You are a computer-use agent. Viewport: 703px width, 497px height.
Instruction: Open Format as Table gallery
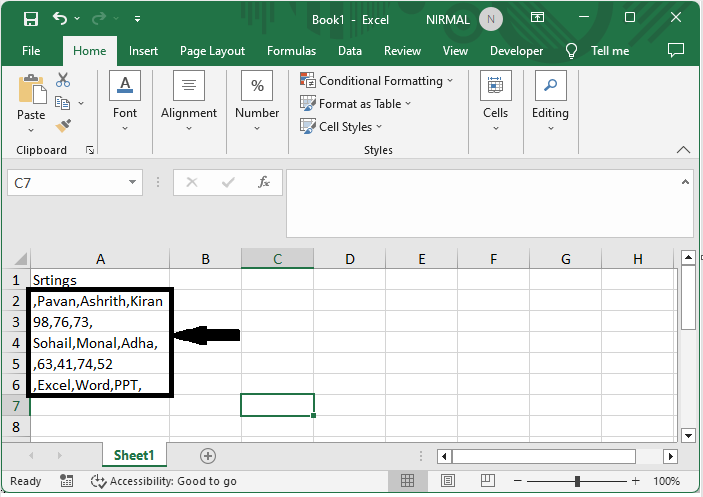coord(356,104)
